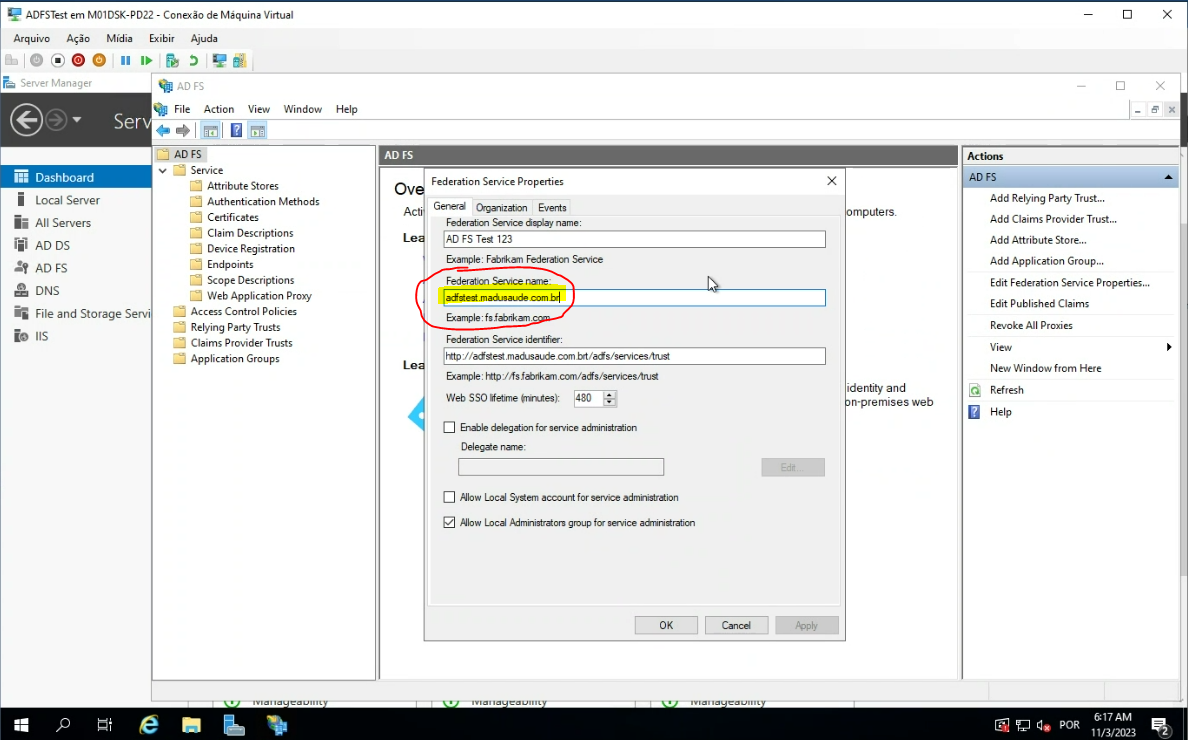The width and height of the screenshot is (1188, 740).
Task: Check Allow Local System account option
Action: click(449, 497)
